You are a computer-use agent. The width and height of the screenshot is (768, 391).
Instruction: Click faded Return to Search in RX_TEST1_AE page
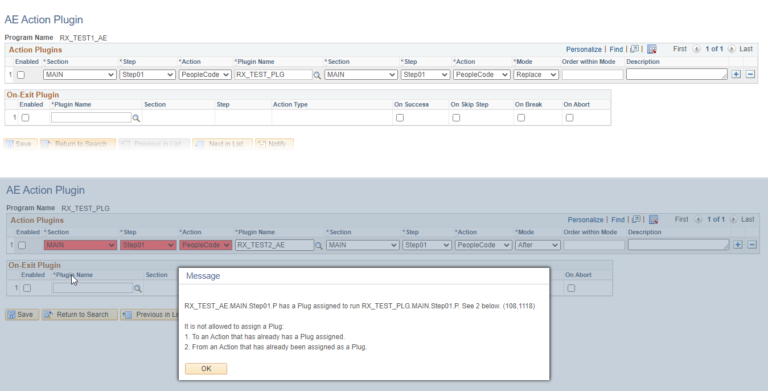pos(77,144)
